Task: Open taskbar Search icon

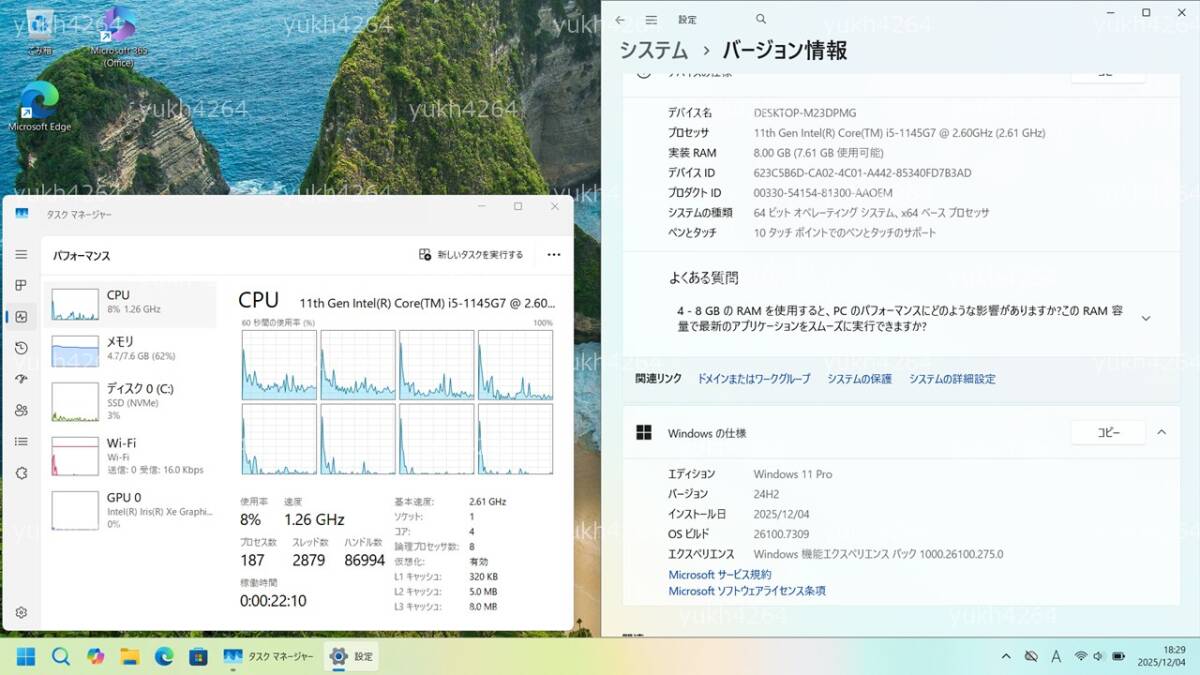Action: click(61, 656)
